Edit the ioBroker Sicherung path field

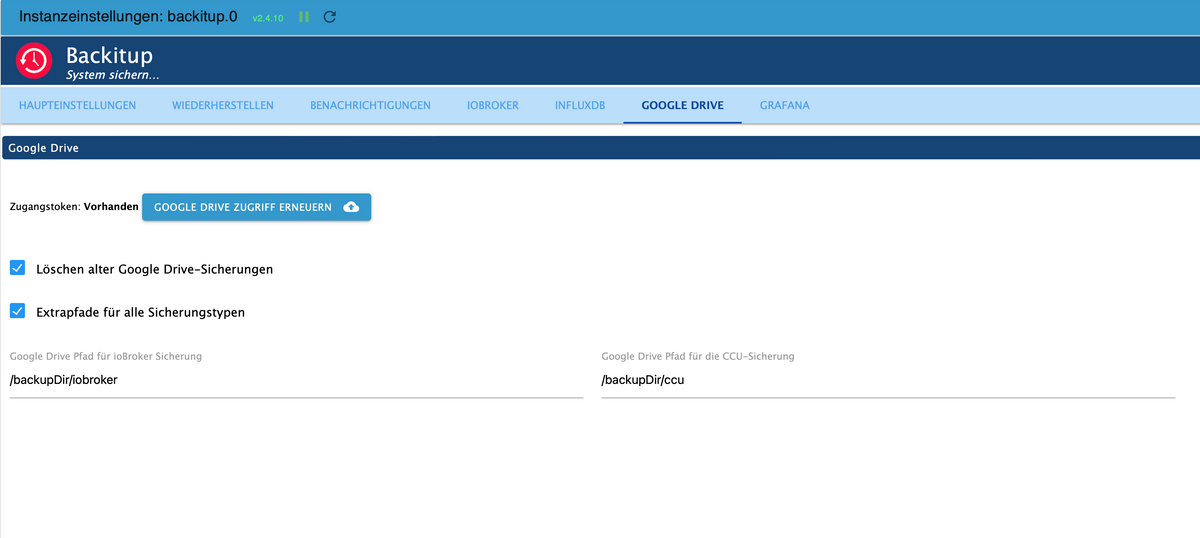pyautogui.click(x=296, y=380)
